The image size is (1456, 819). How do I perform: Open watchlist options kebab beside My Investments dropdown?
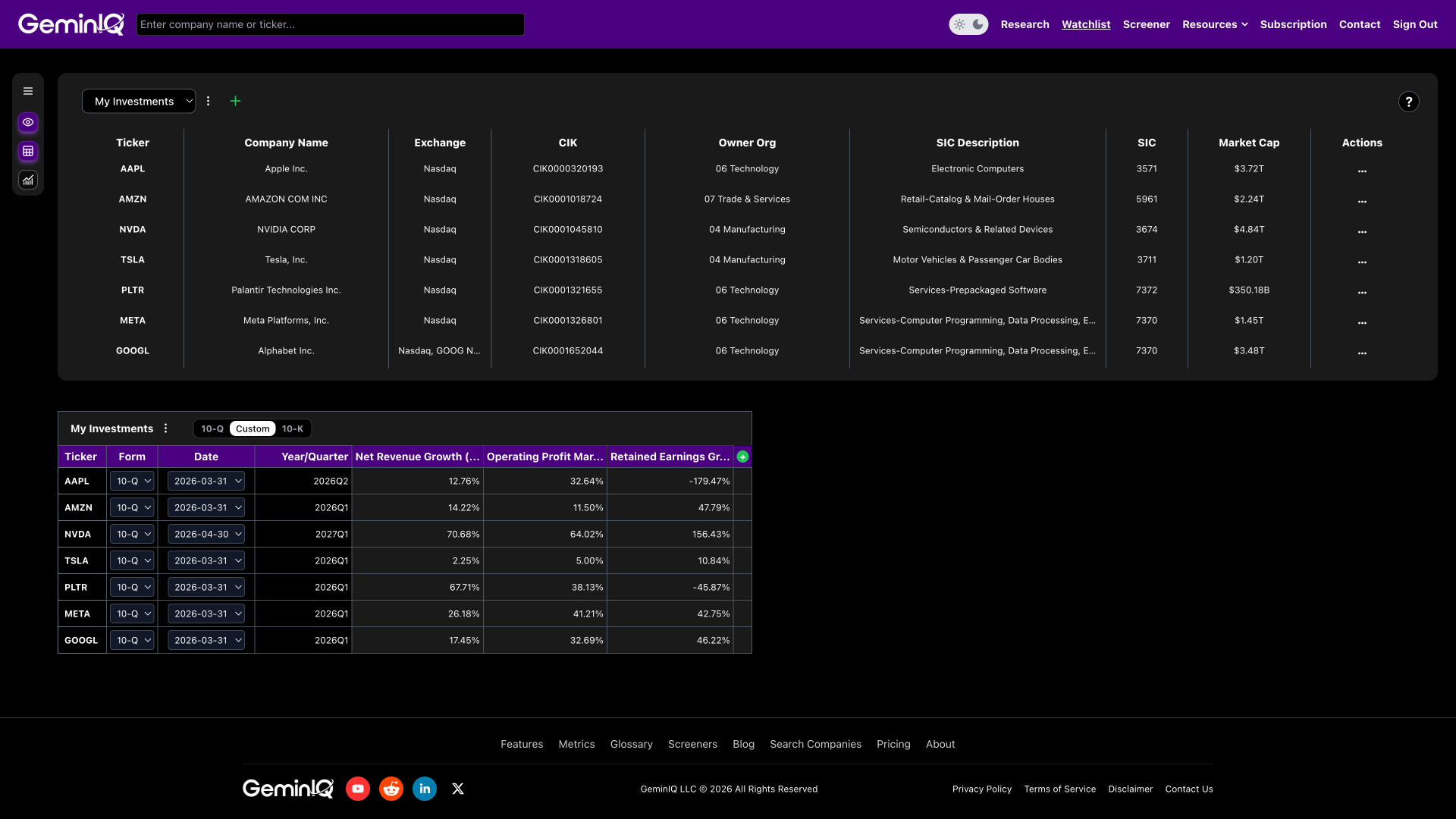pyautogui.click(x=209, y=101)
